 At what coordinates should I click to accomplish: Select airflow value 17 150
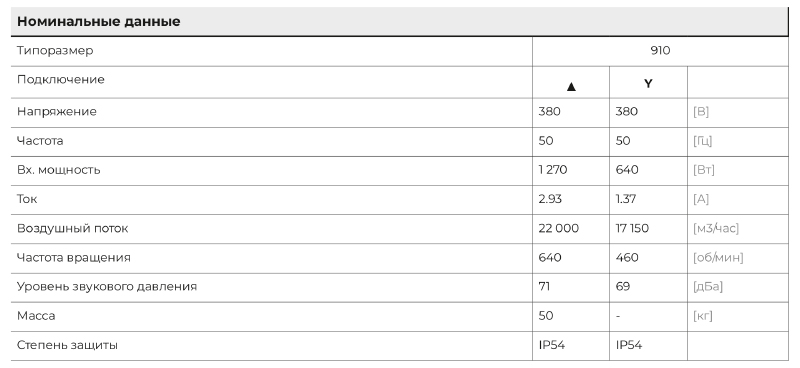(632, 228)
